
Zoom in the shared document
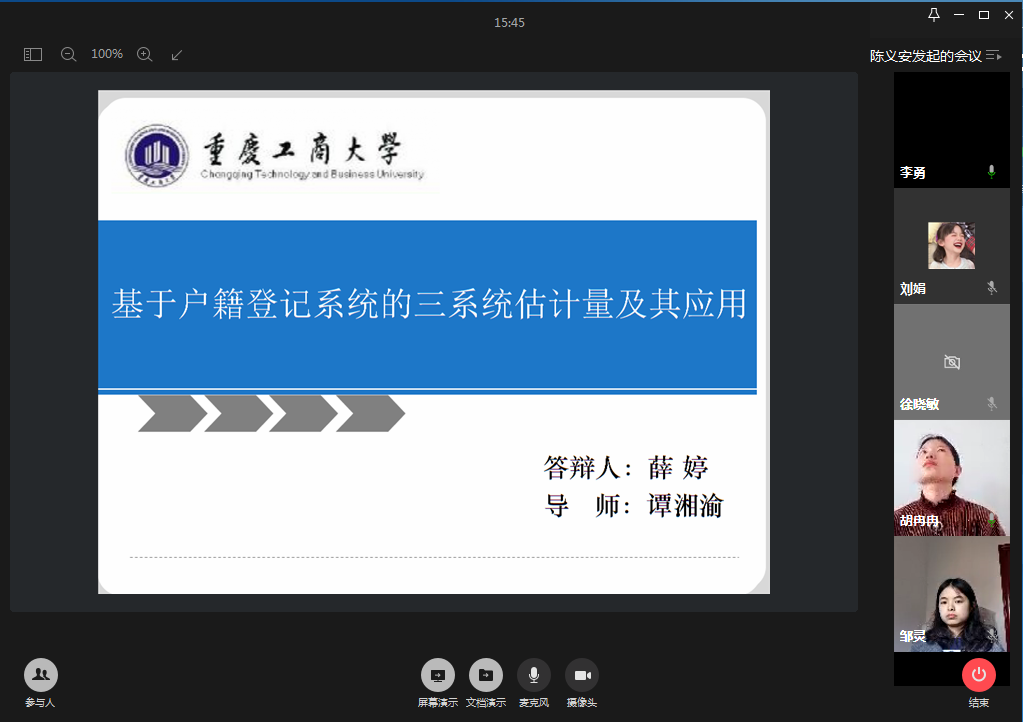(144, 55)
